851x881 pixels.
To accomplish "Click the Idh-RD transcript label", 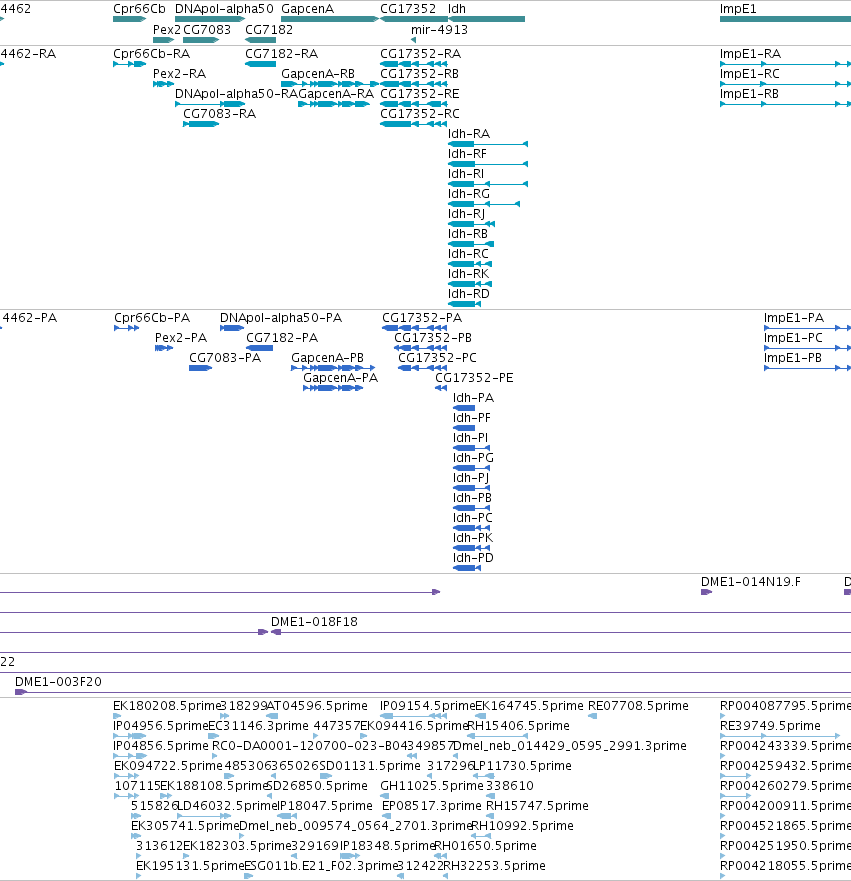I will (469, 294).
